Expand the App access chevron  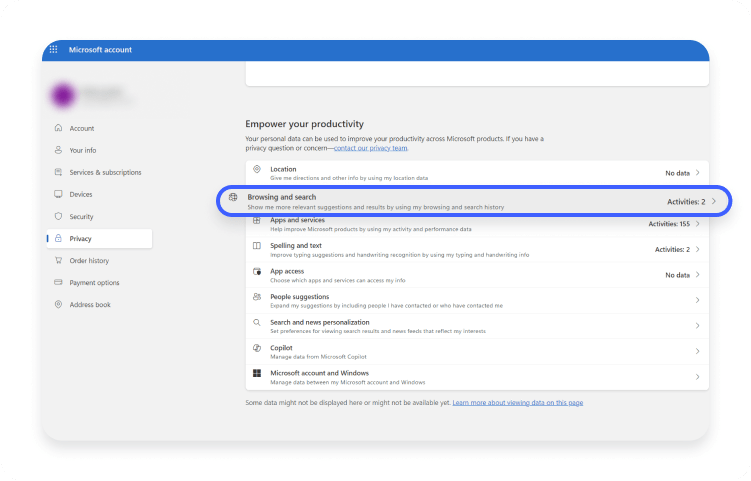pos(697,275)
